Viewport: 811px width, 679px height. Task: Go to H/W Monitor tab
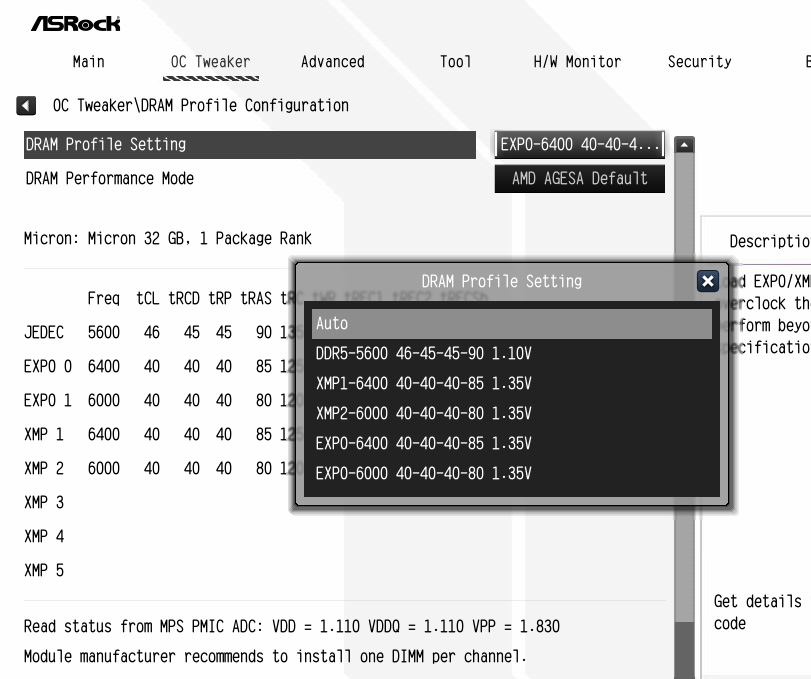coord(577,62)
